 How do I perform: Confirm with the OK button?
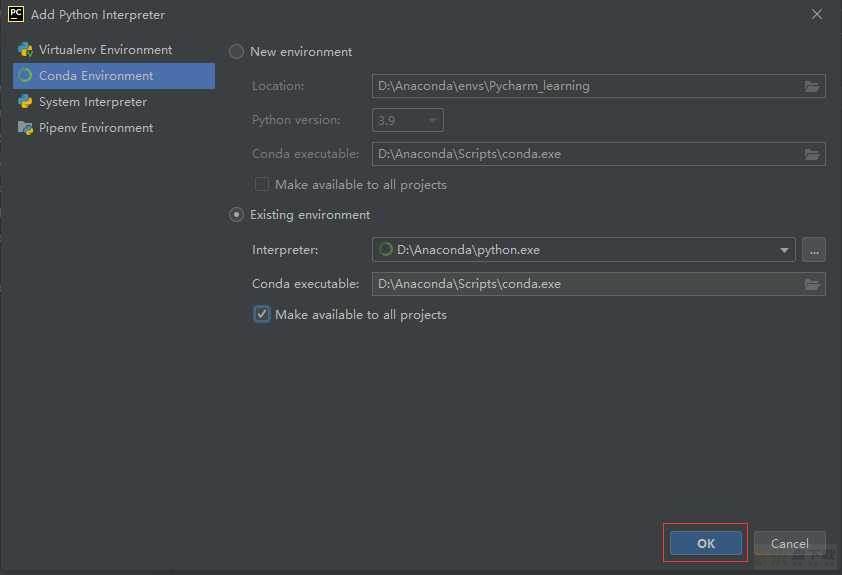pos(706,543)
